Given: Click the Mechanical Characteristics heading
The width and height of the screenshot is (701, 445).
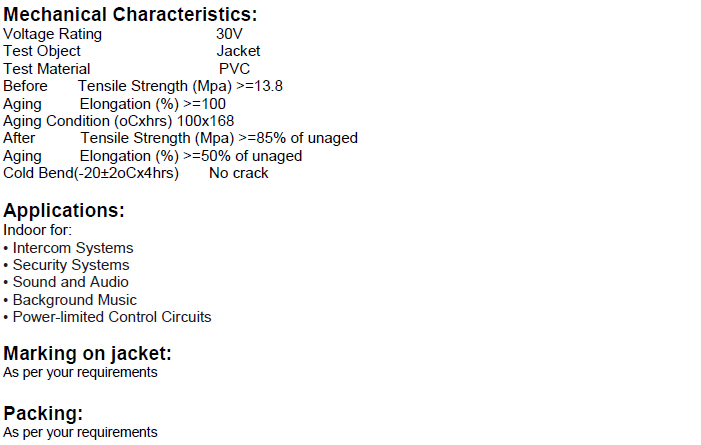Looking at the screenshot, I should (x=130, y=14).
